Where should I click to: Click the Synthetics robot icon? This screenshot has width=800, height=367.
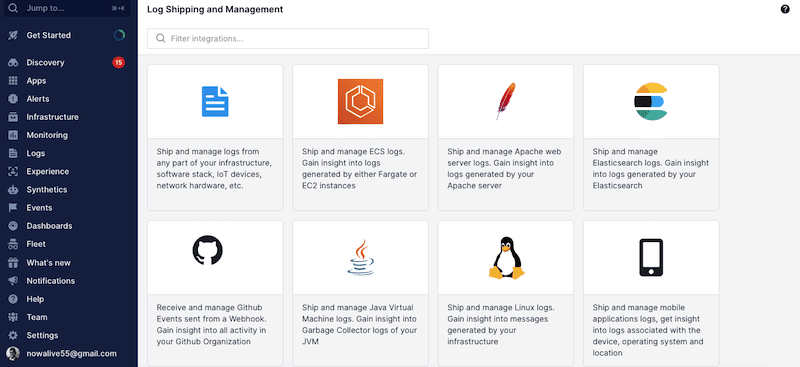13,189
